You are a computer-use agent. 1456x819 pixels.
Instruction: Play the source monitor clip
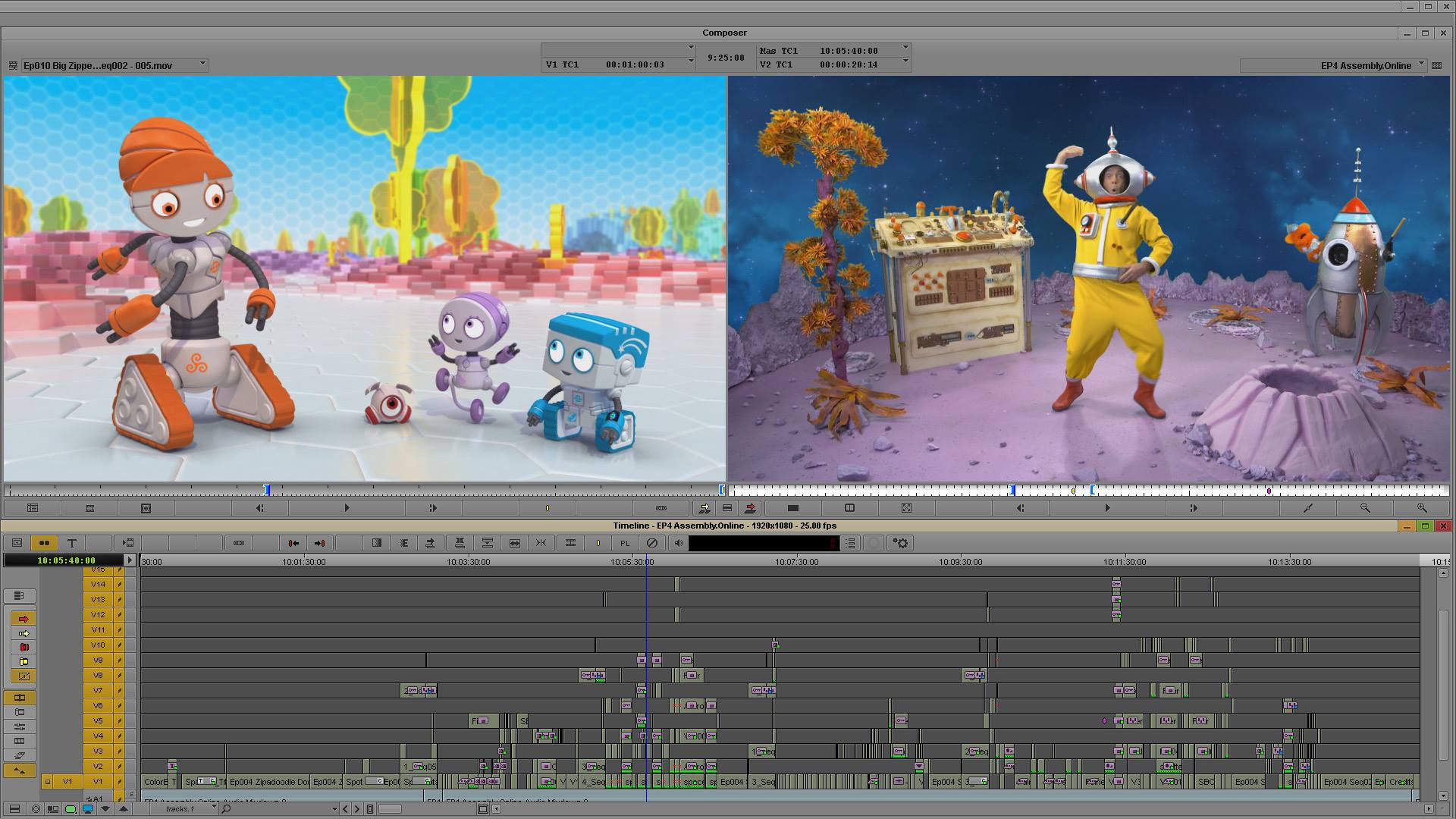(x=347, y=508)
